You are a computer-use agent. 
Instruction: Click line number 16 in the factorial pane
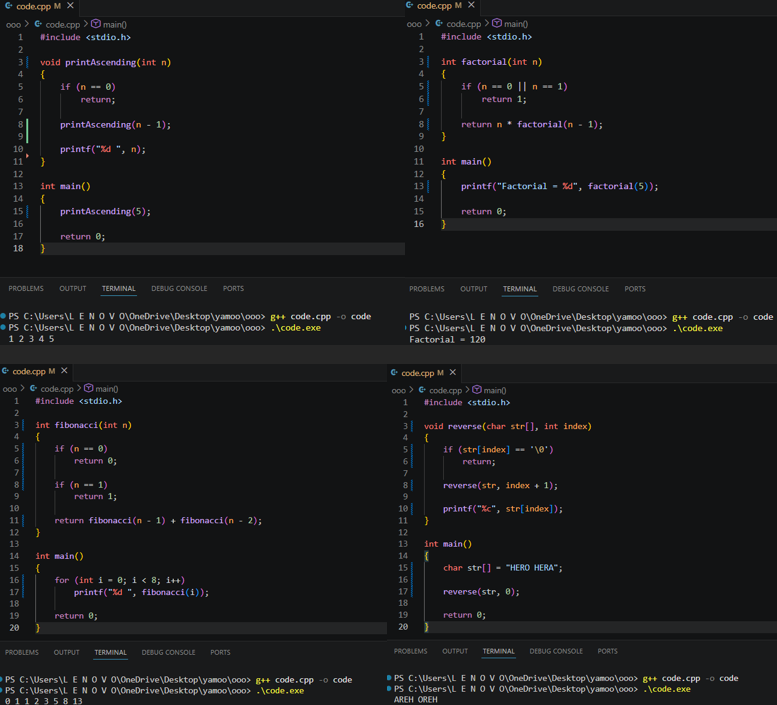(x=419, y=224)
